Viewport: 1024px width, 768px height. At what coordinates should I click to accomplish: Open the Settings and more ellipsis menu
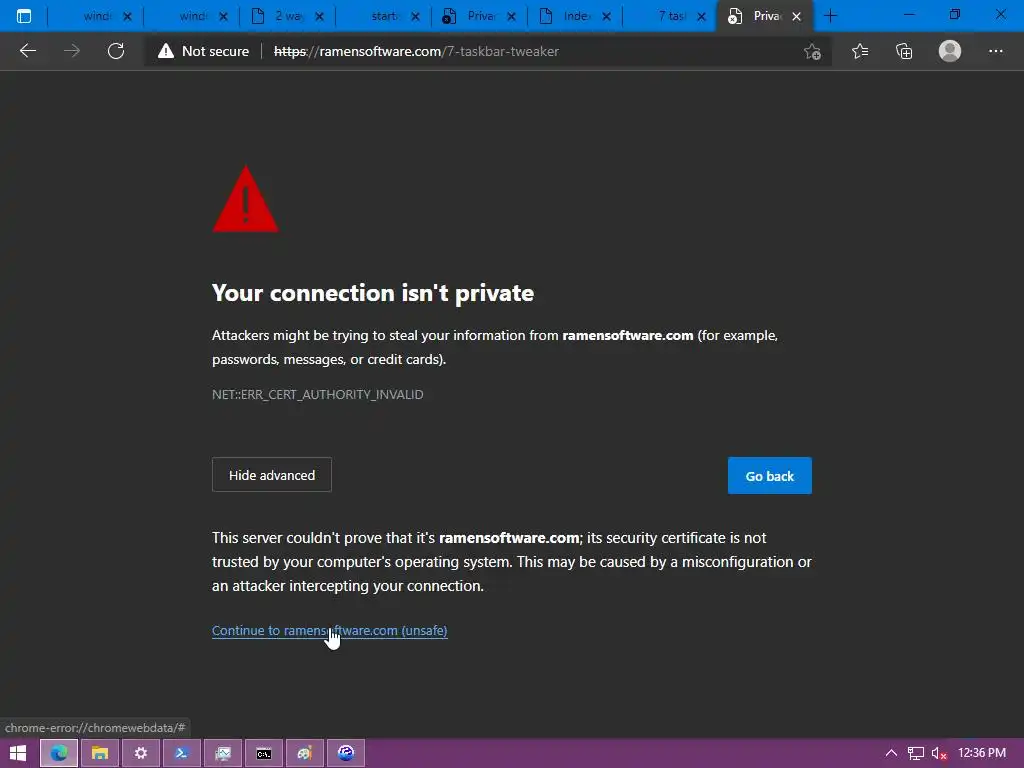point(995,51)
